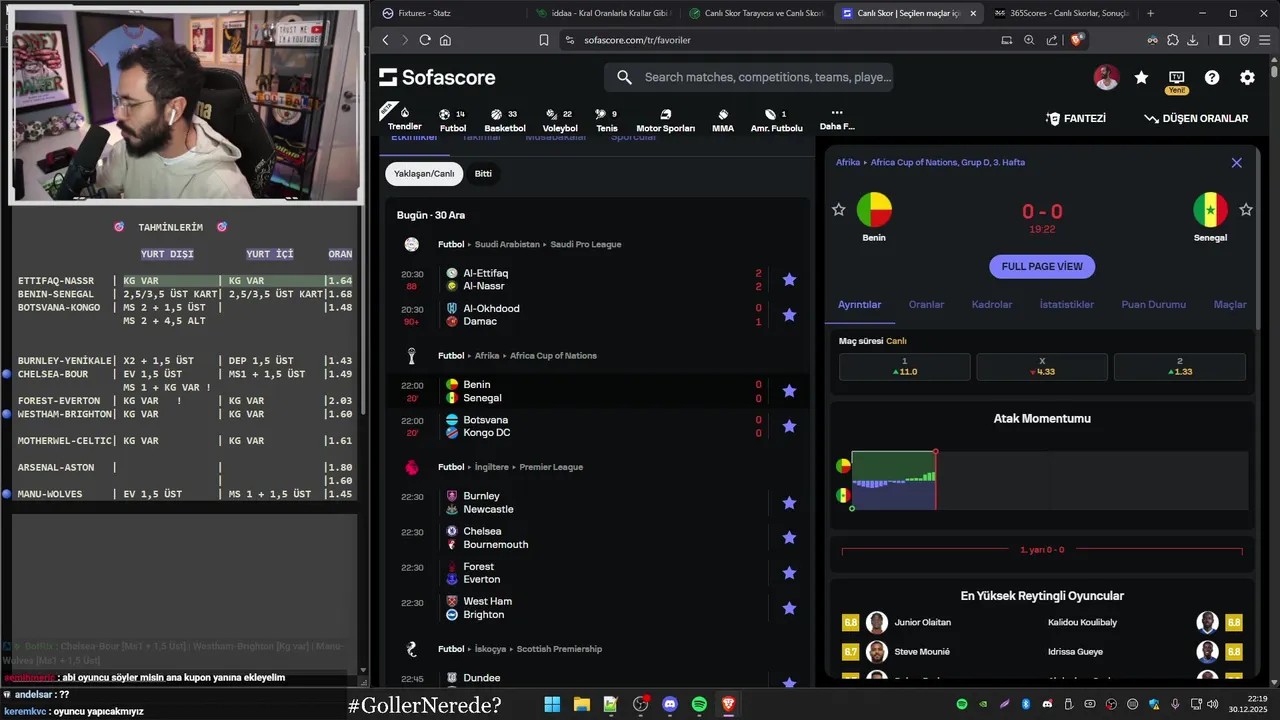1280x720 pixels.
Task: Toggle favorite star for Burnley vs Newcastle
Action: pyautogui.click(x=789, y=502)
